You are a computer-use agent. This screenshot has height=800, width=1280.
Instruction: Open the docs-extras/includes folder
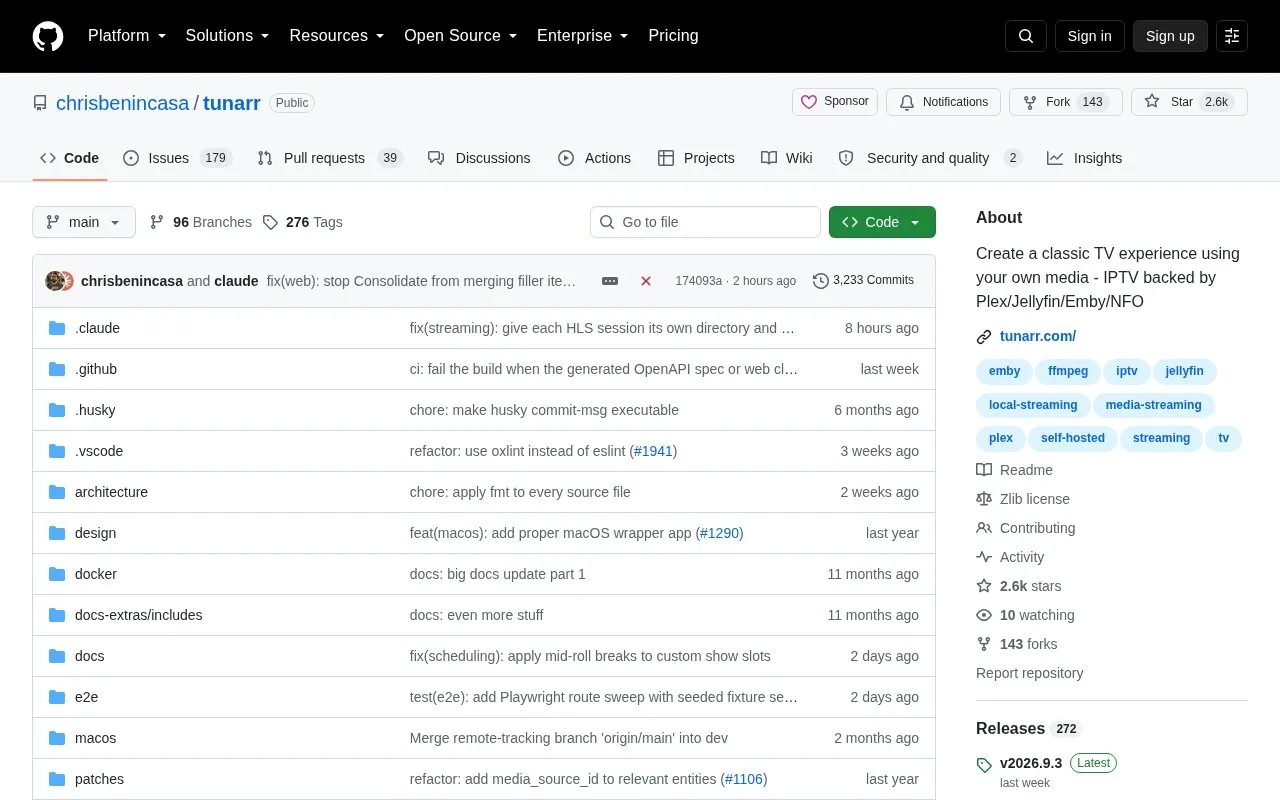tap(139, 615)
